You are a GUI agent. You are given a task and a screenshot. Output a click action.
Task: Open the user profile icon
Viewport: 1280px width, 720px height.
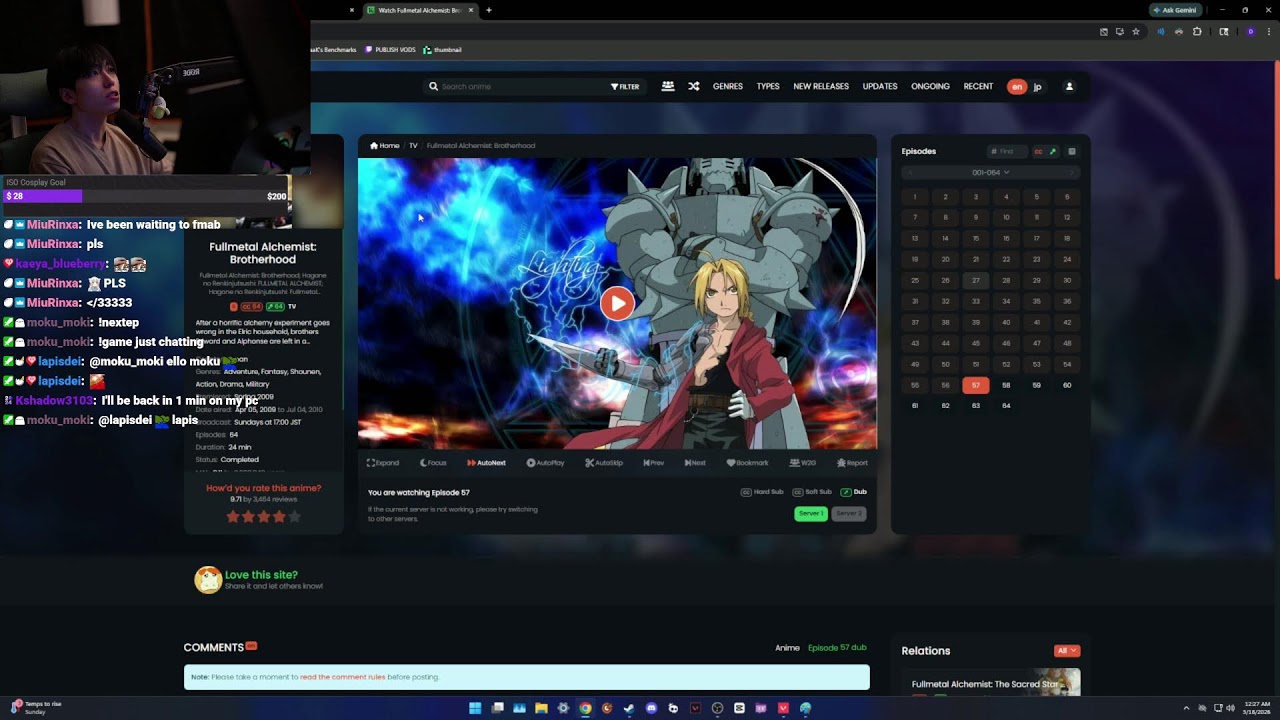coord(1069,87)
